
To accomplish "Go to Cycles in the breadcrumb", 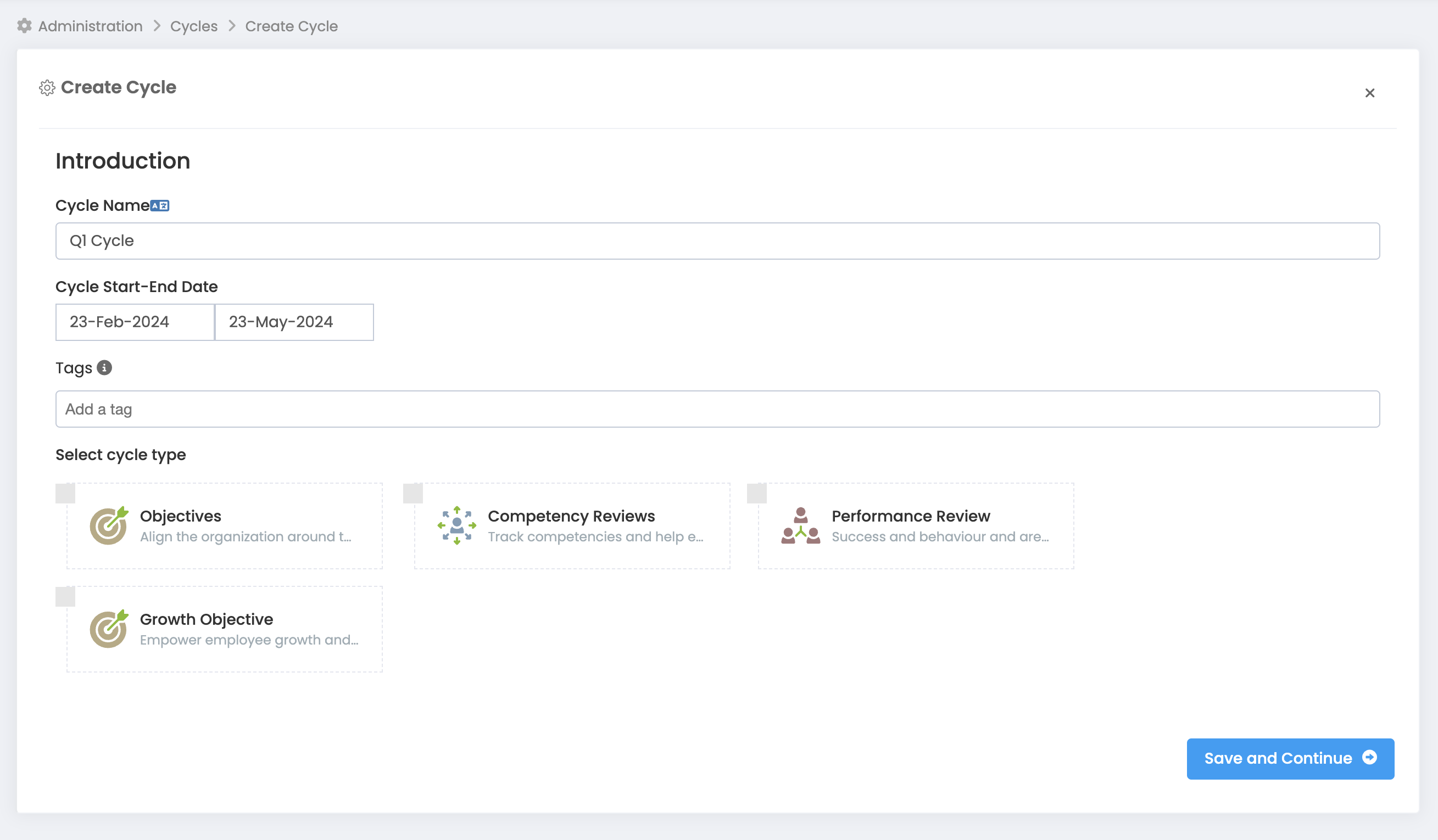I will (x=193, y=26).
